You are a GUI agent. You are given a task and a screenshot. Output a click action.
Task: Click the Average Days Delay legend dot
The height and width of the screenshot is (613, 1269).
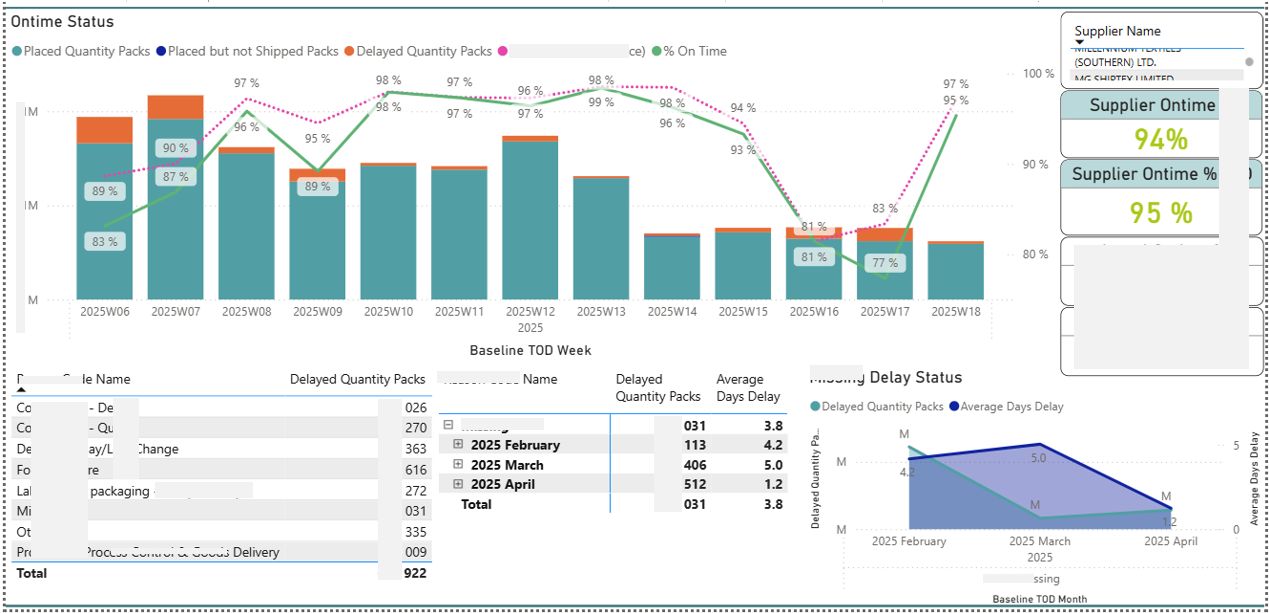[953, 407]
